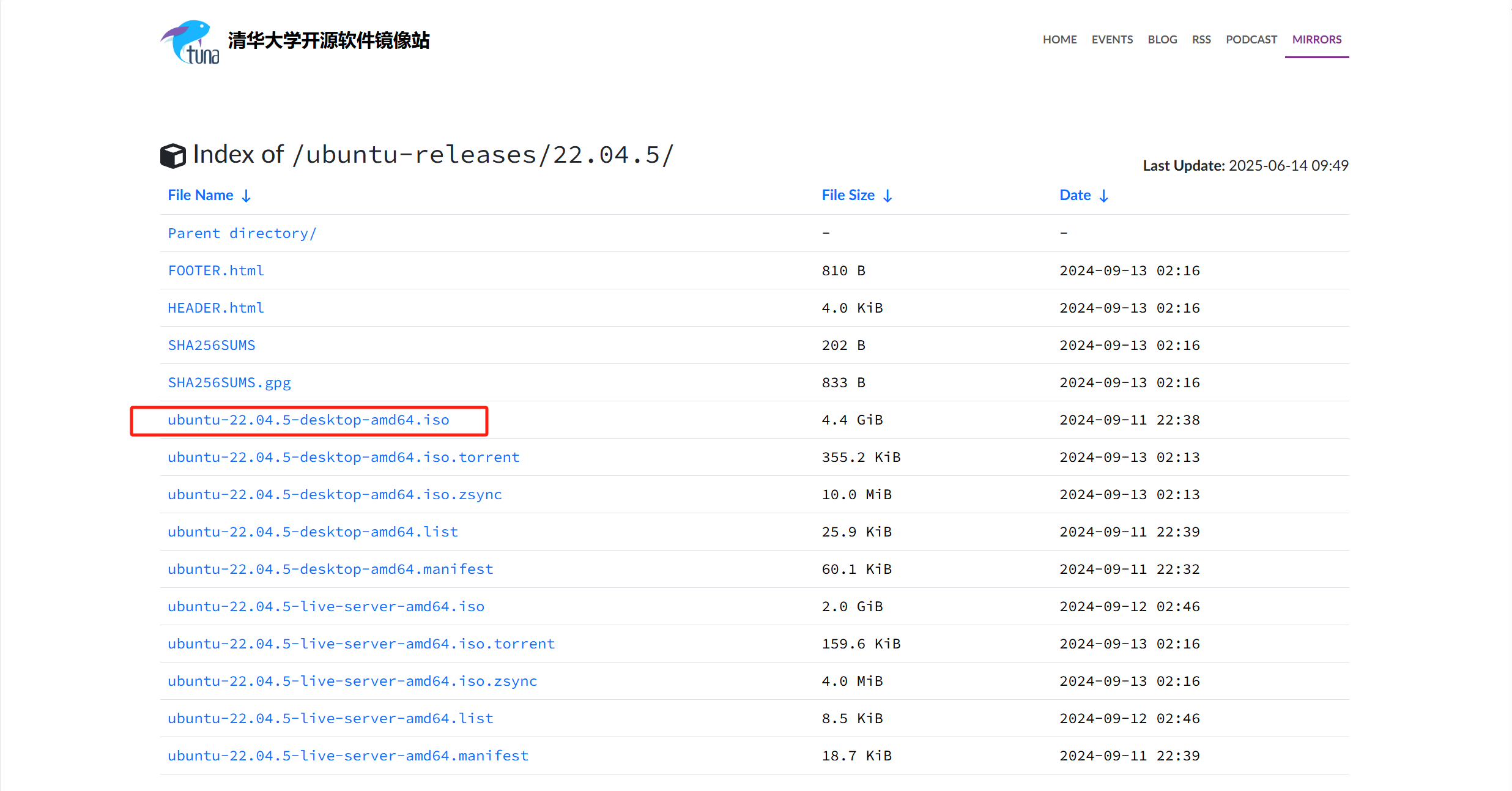Click the 18.7 KiB size cell
The height and width of the screenshot is (791, 1512).
(857, 756)
